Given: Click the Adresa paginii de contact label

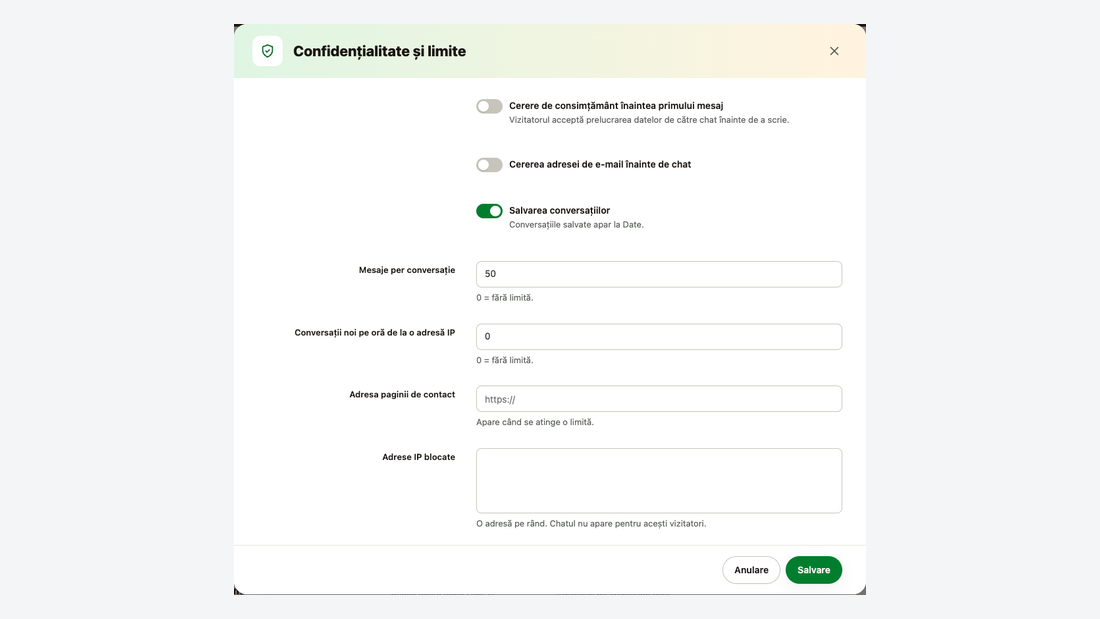Looking at the screenshot, I should tap(402, 394).
